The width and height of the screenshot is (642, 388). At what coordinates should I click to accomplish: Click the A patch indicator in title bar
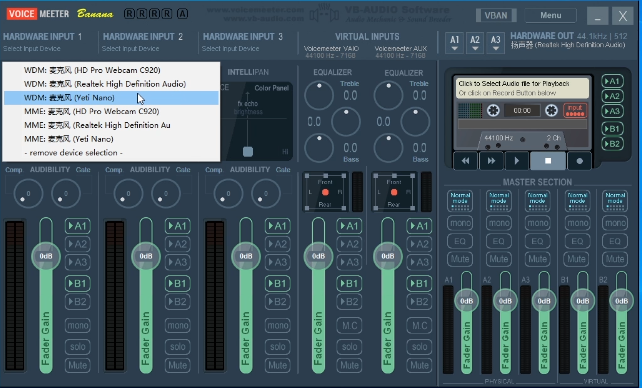[x=182, y=14]
